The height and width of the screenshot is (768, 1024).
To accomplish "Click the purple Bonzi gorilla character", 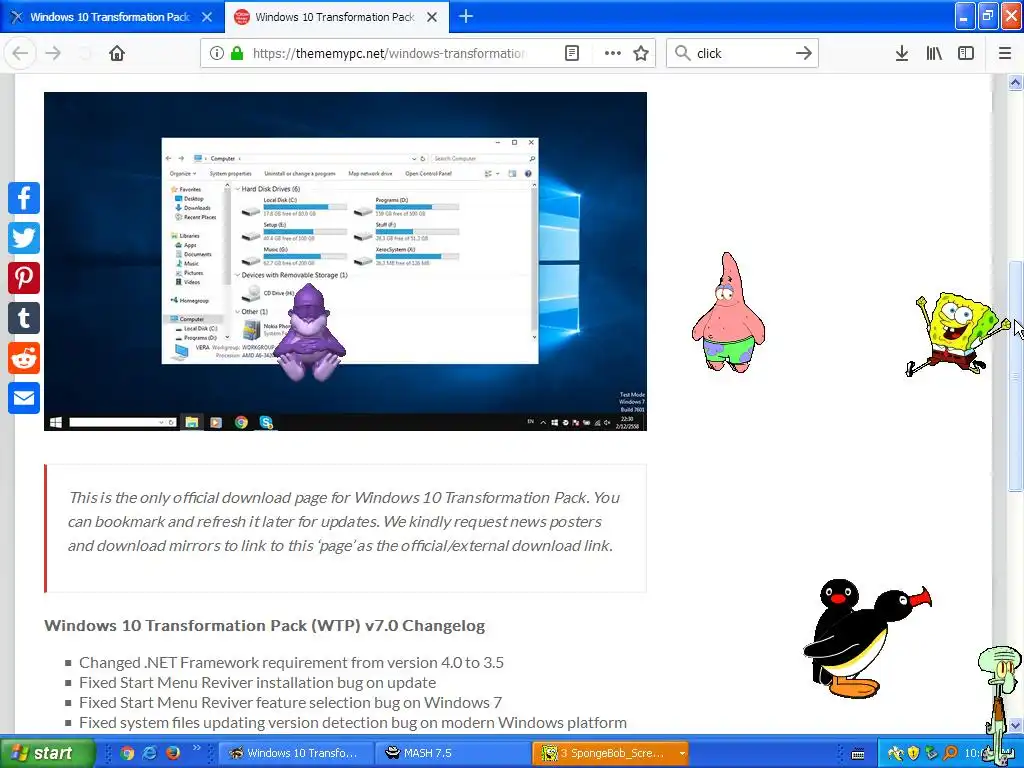I will (x=310, y=332).
